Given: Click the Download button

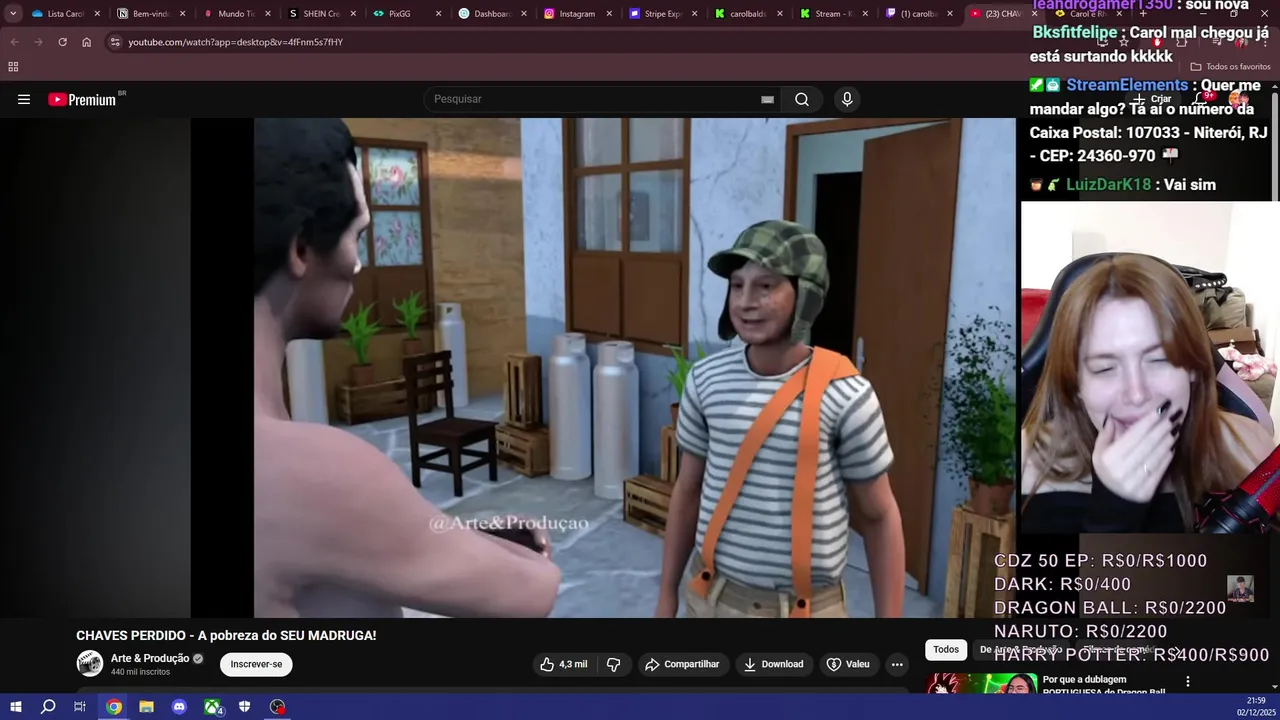Looking at the screenshot, I should [773, 664].
